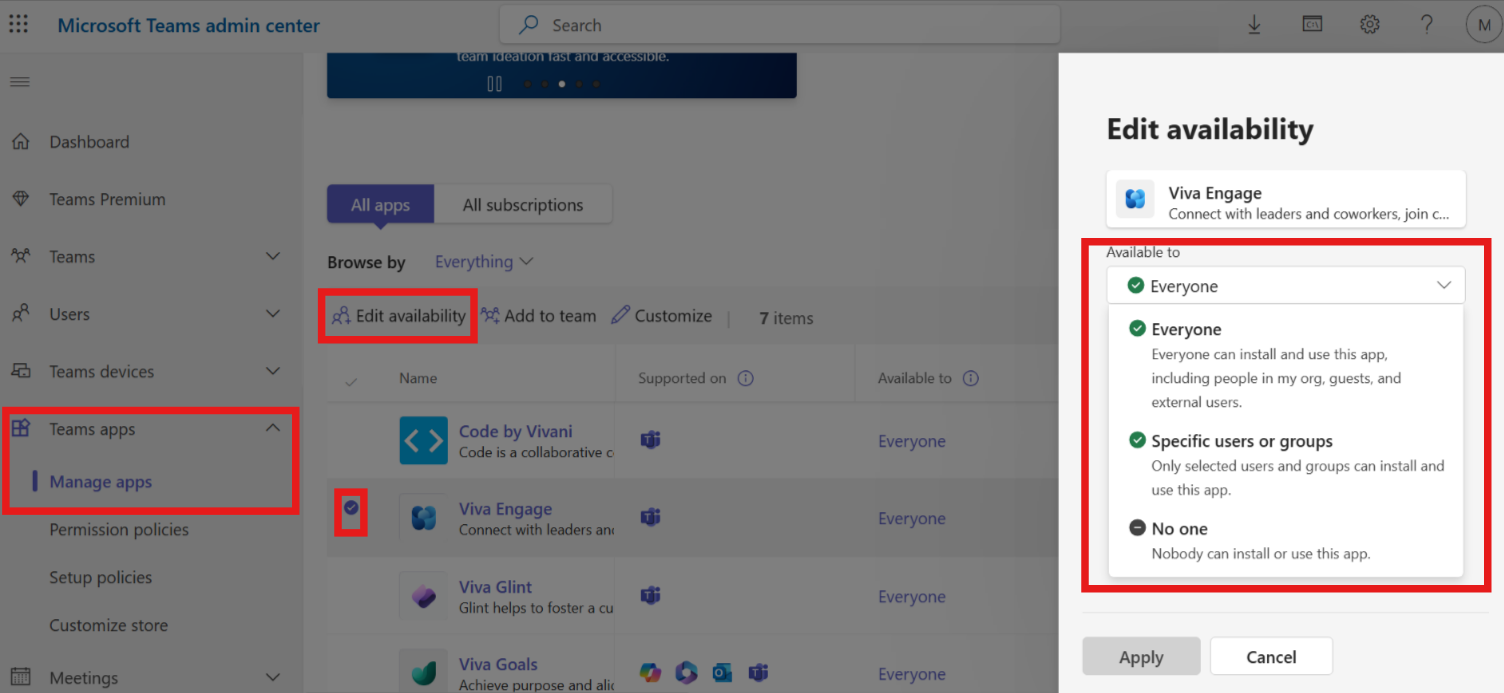Open the Settings gear icon
Screen dimensions: 1504x693
tap(1370, 25)
